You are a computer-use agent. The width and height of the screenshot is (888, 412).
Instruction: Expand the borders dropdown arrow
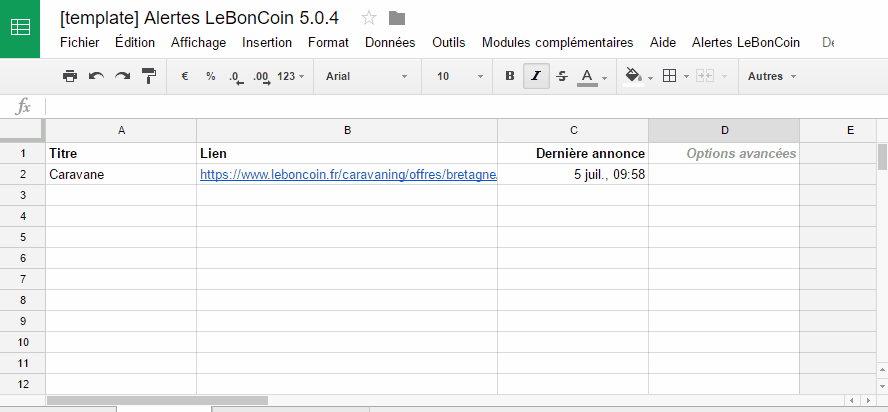[686, 77]
